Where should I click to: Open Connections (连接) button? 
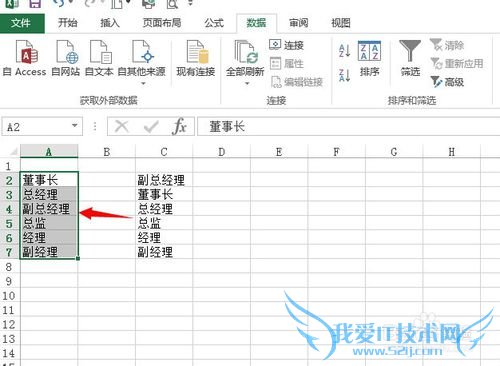(287, 45)
